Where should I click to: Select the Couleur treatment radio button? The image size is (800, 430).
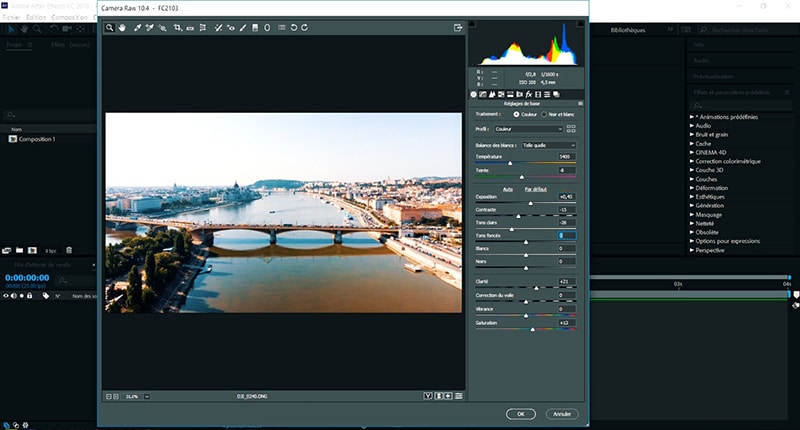516,115
